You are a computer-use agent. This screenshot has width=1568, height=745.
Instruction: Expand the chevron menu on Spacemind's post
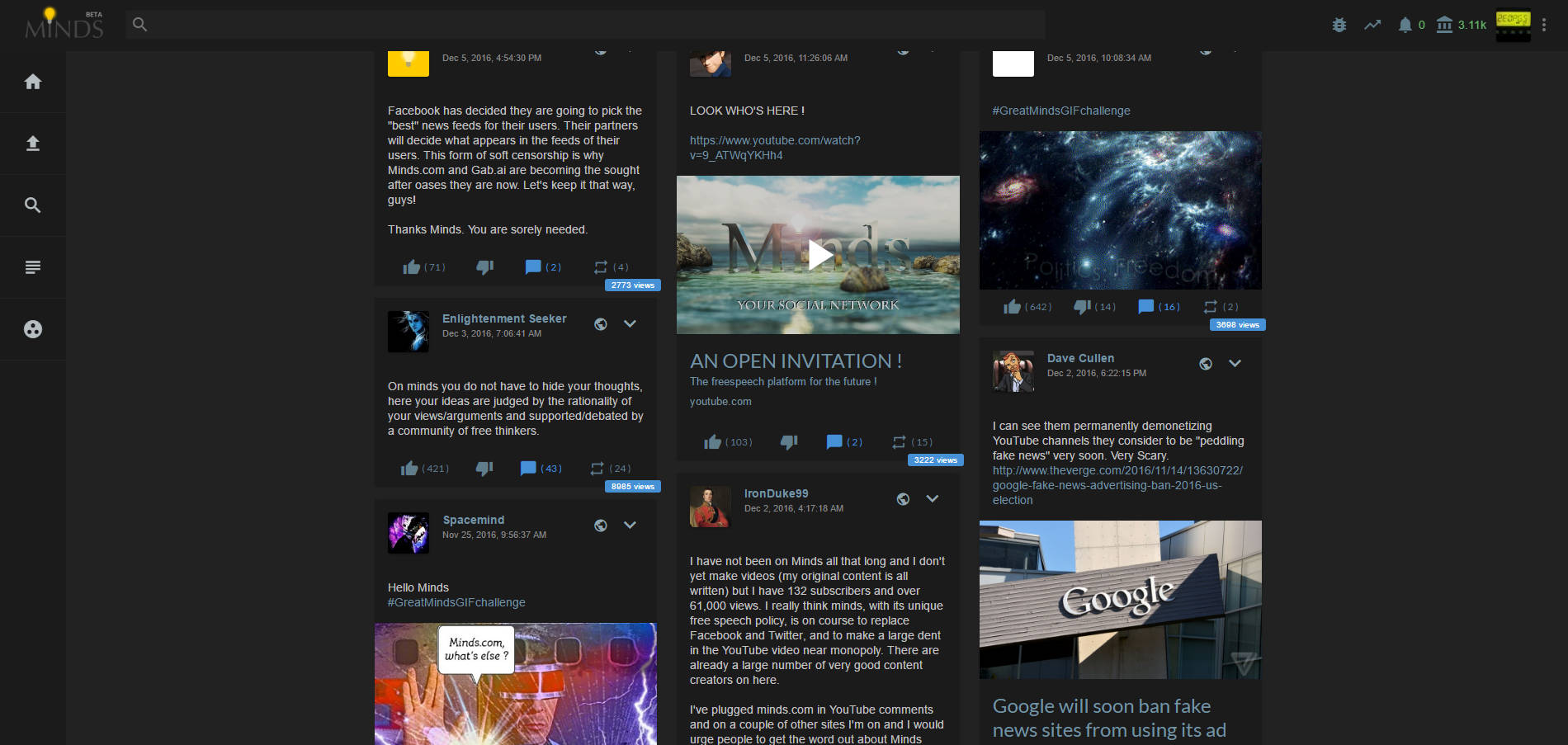(x=630, y=526)
